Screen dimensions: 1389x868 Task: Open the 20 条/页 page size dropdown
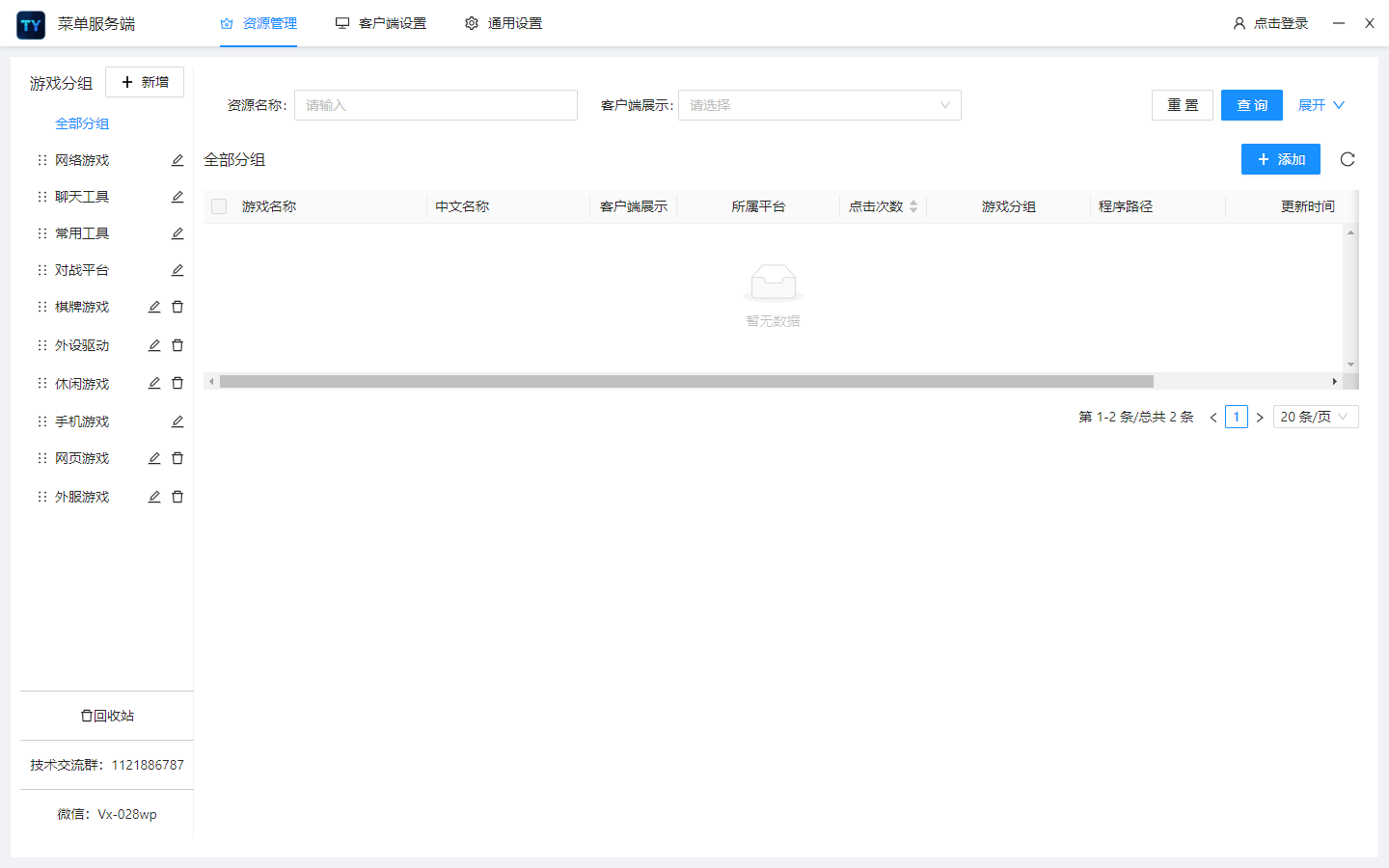(1316, 417)
